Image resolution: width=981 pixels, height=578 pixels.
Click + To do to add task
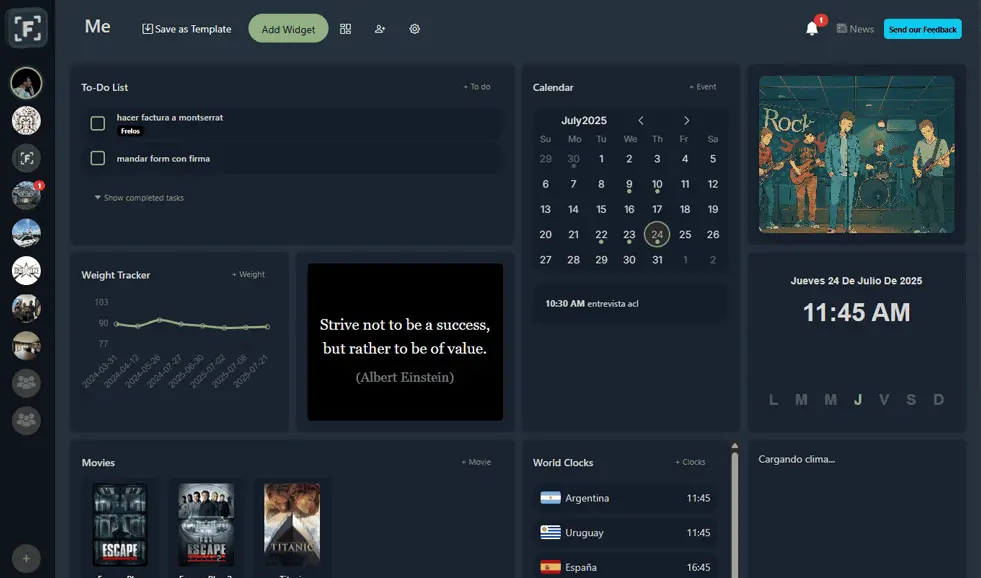click(x=477, y=87)
